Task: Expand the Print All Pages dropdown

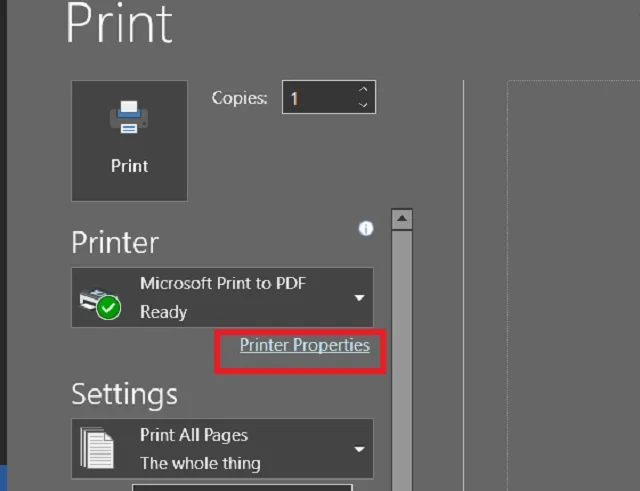Action: click(222, 449)
